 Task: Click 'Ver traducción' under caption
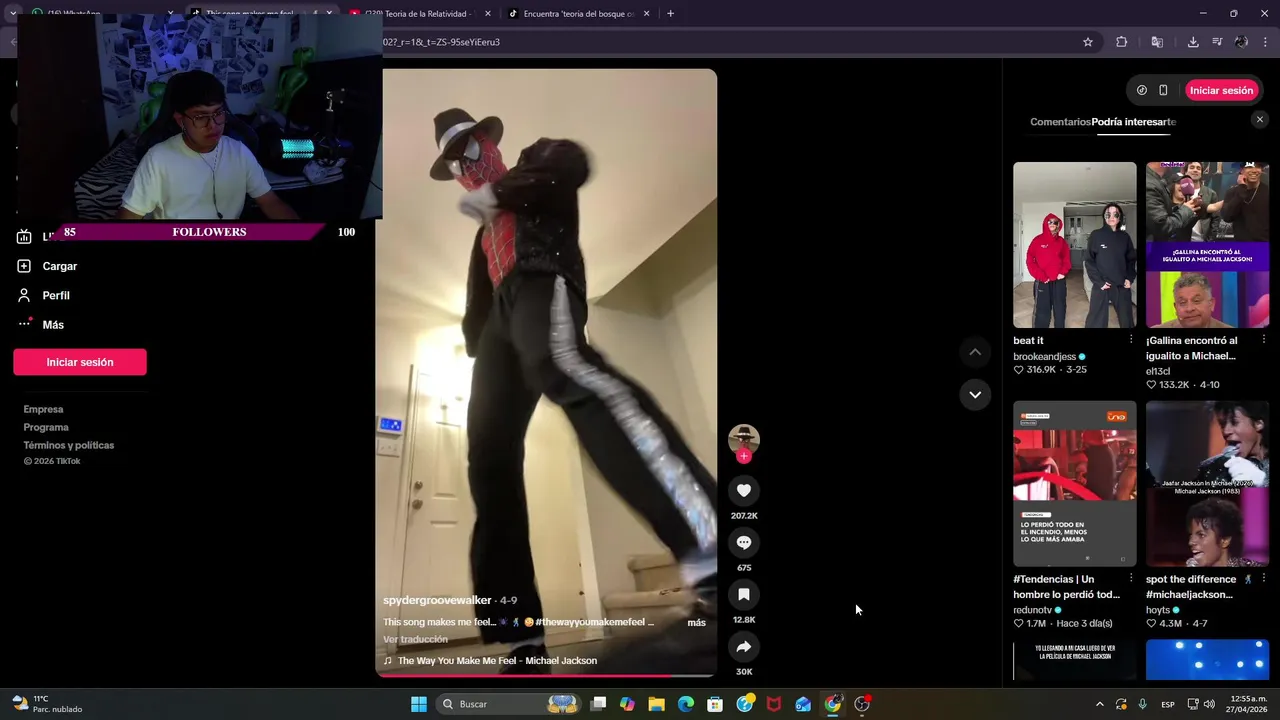coord(415,639)
